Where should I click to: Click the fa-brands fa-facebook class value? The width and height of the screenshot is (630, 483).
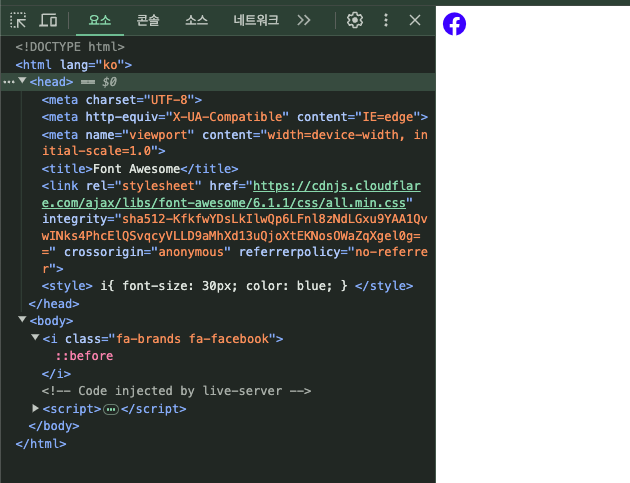[192, 339]
